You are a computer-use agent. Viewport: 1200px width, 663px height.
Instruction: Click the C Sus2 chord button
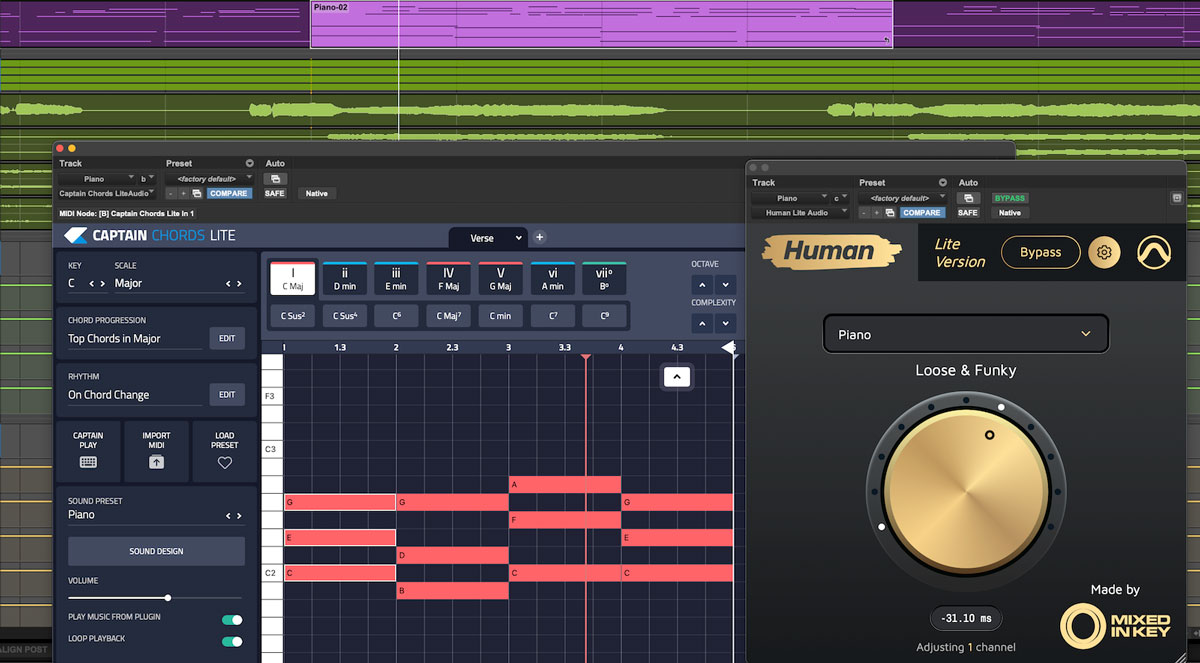point(292,316)
